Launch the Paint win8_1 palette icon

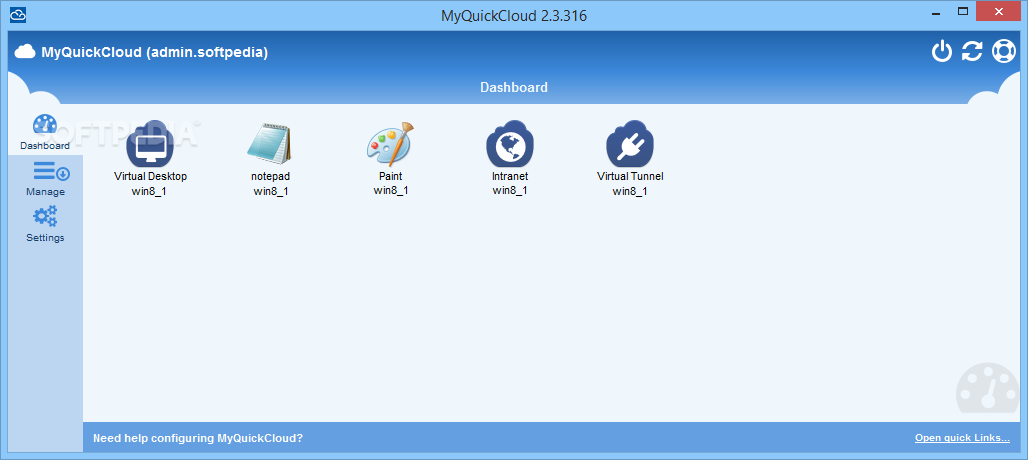[390, 144]
